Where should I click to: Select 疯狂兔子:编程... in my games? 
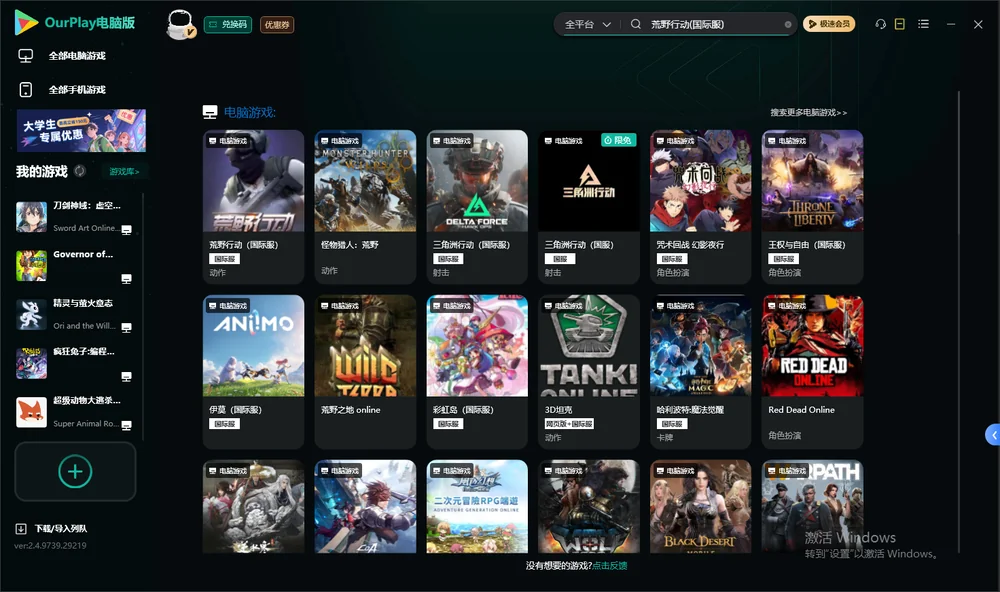coord(74,363)
